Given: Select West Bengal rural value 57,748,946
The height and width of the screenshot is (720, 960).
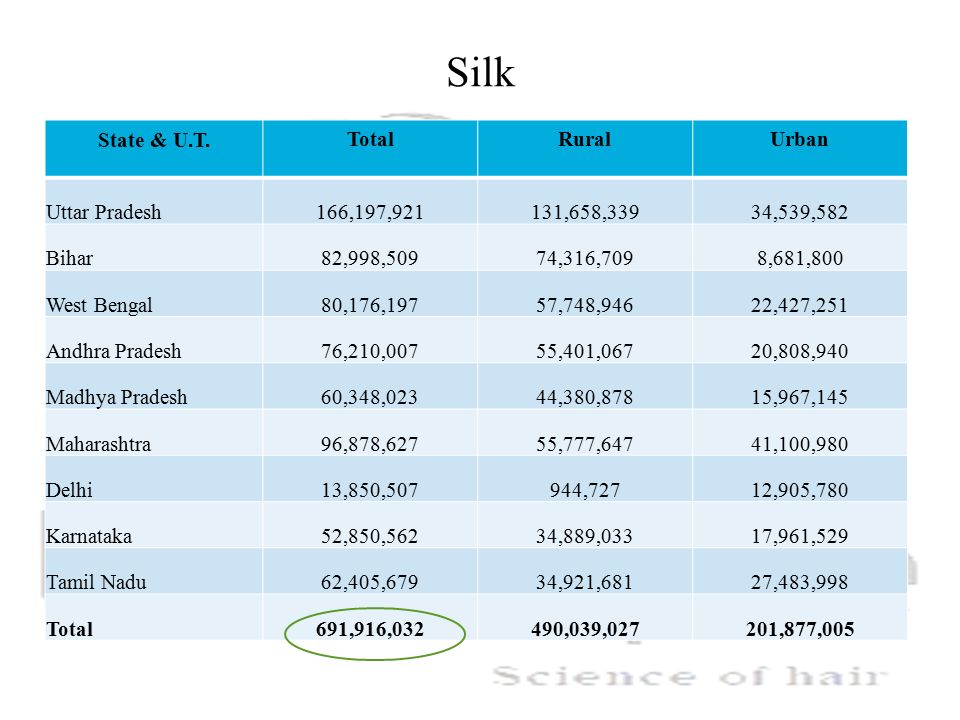Looking at the screenshot, I should [x=585, y=305].
